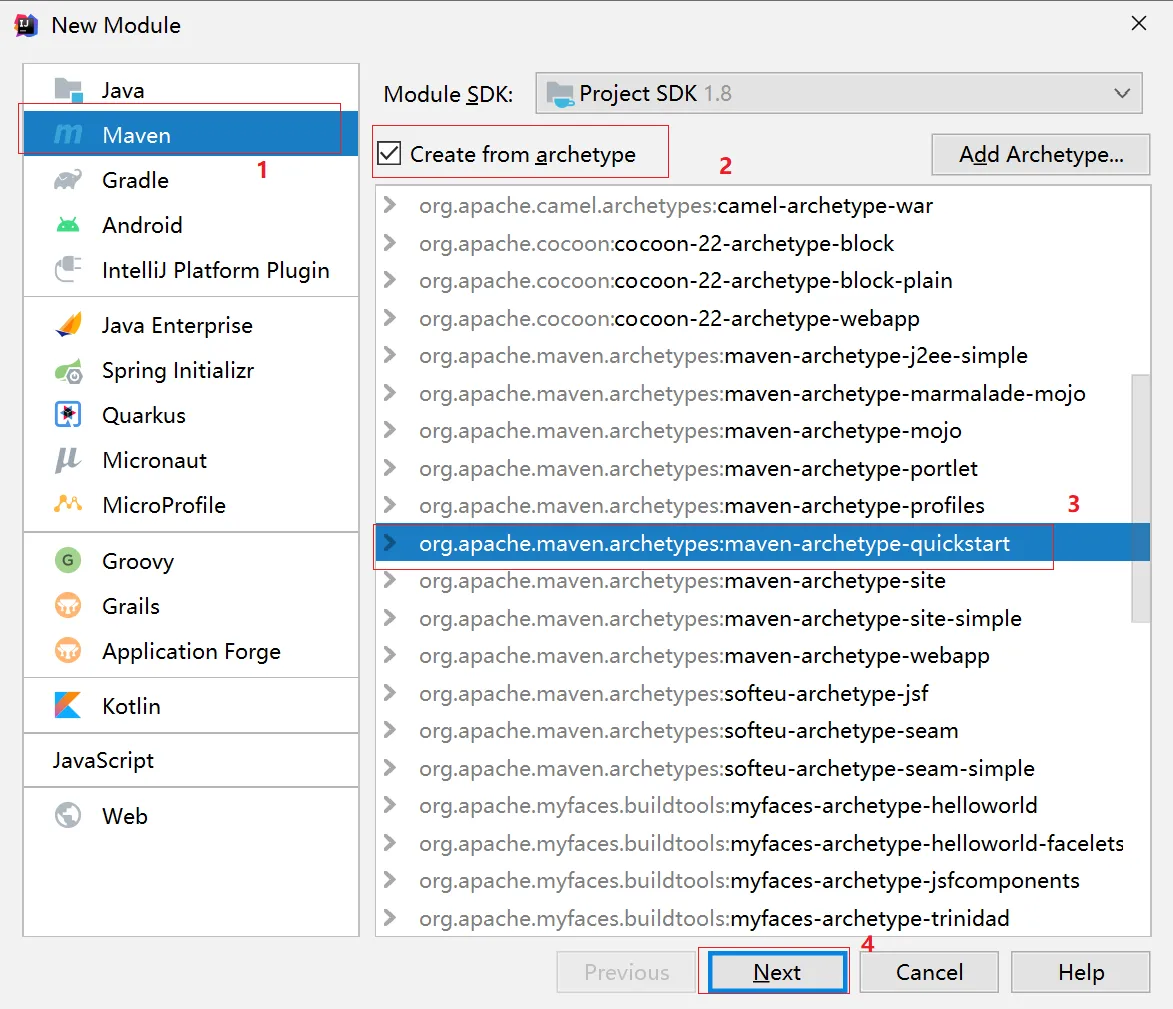
Task: Select JavaScript module type
Action: click(x=104, y=761)
